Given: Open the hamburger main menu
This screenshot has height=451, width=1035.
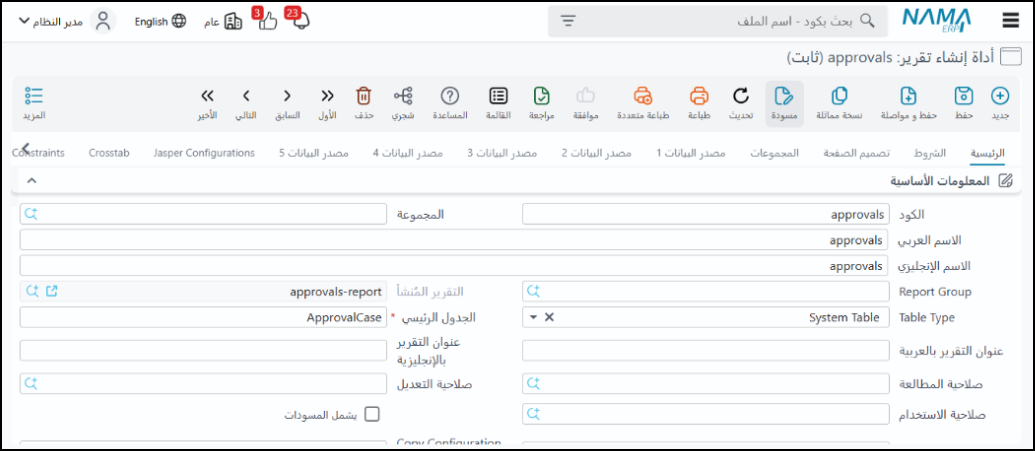Looking at the screenshot, I should point(1010,21).
